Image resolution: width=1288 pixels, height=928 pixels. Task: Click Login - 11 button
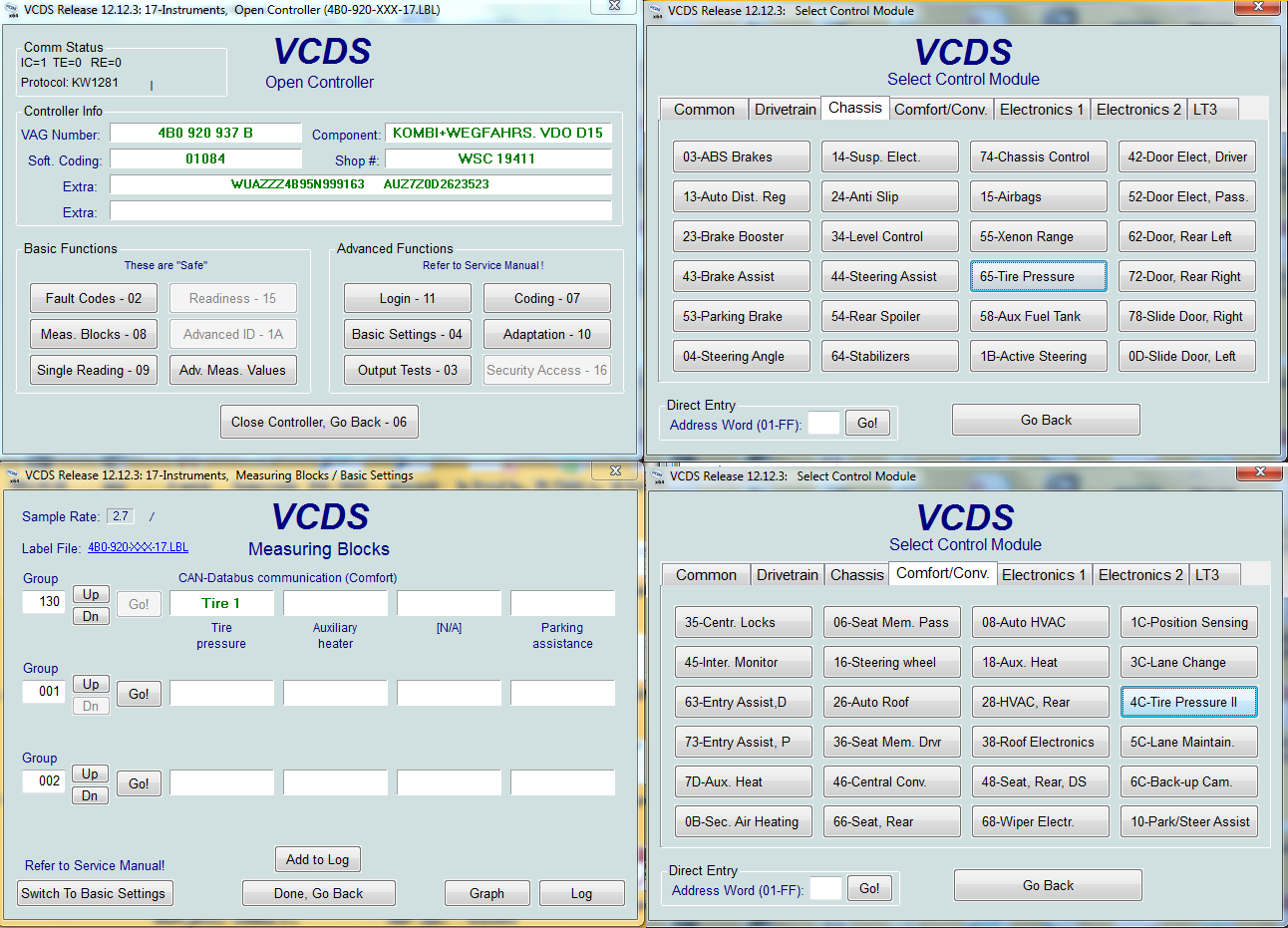(408, 298)
